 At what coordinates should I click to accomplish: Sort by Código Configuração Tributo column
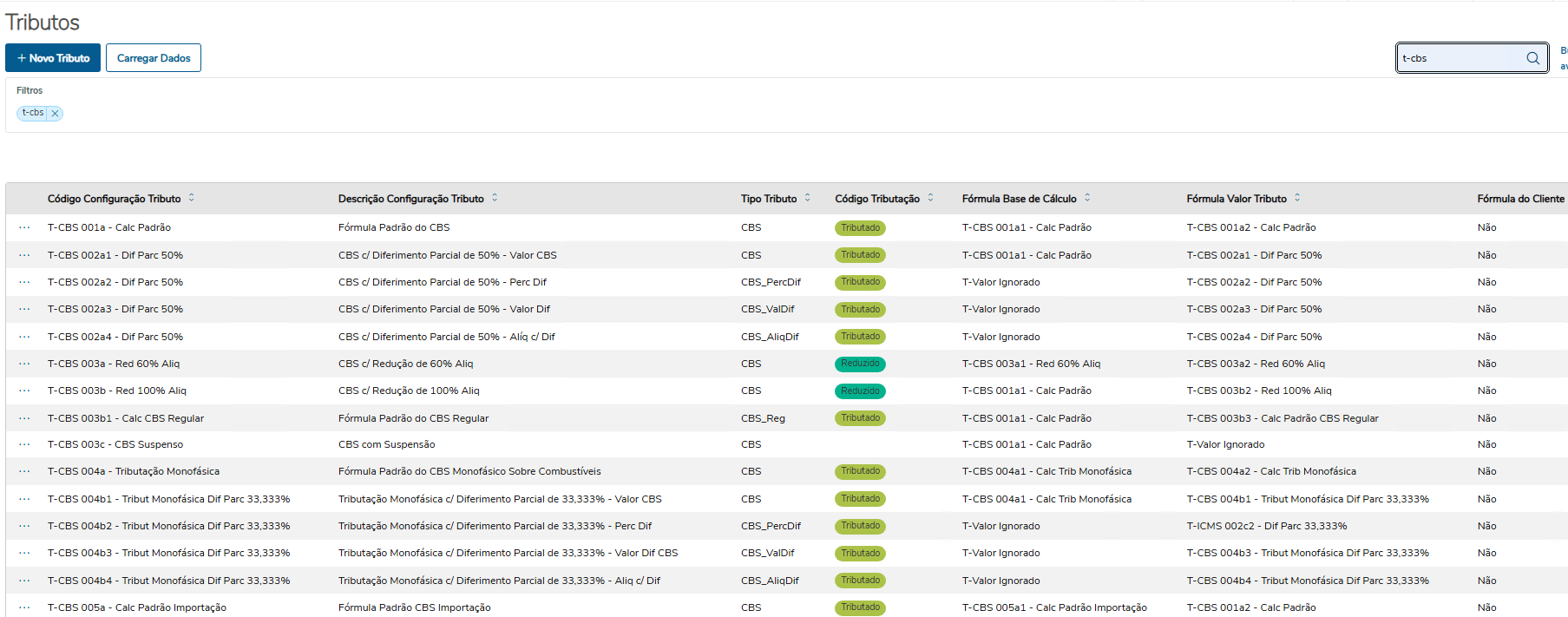pos(192,198)
